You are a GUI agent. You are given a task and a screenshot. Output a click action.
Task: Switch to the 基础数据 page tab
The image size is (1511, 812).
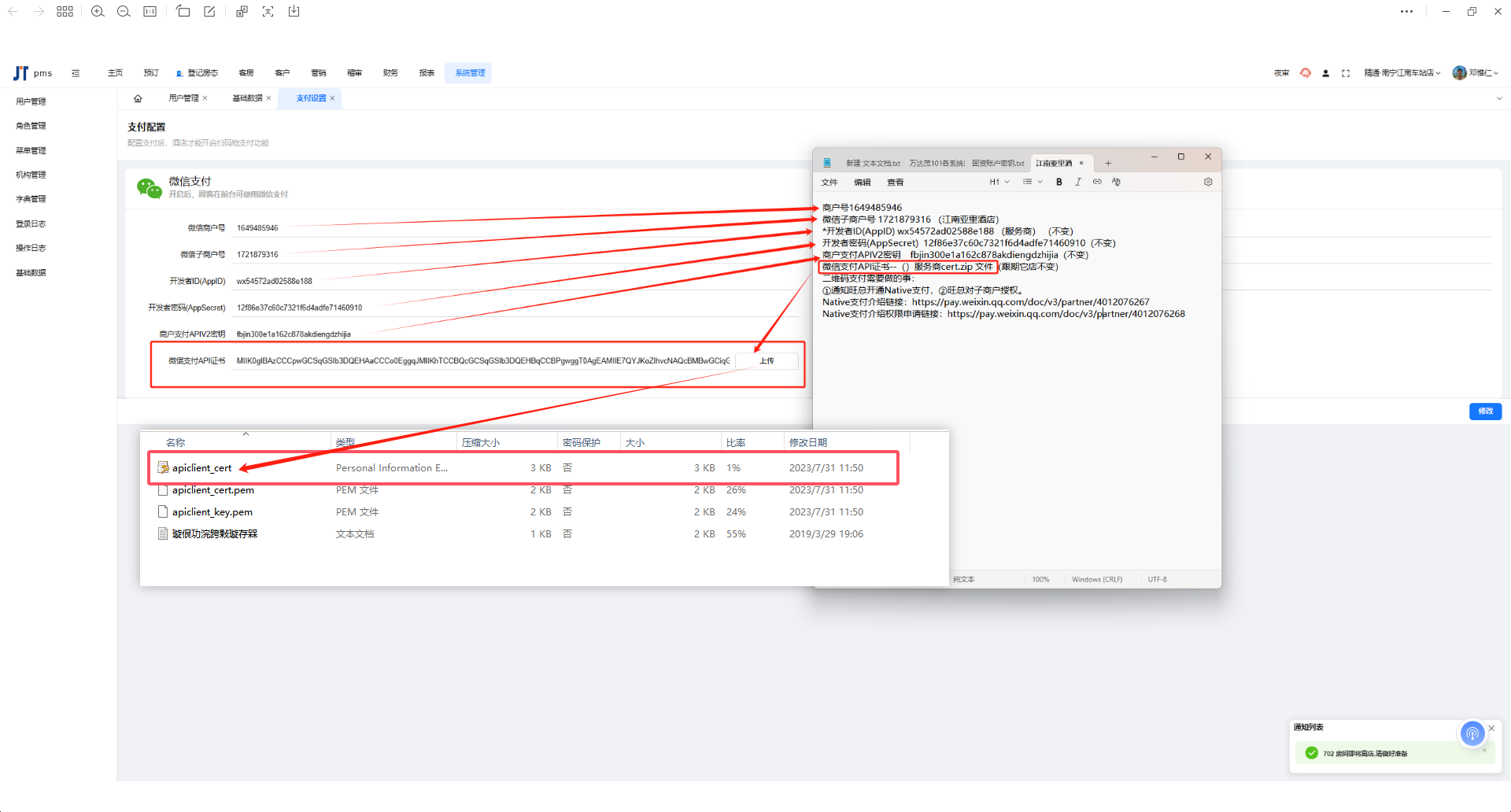coord(247,98)
